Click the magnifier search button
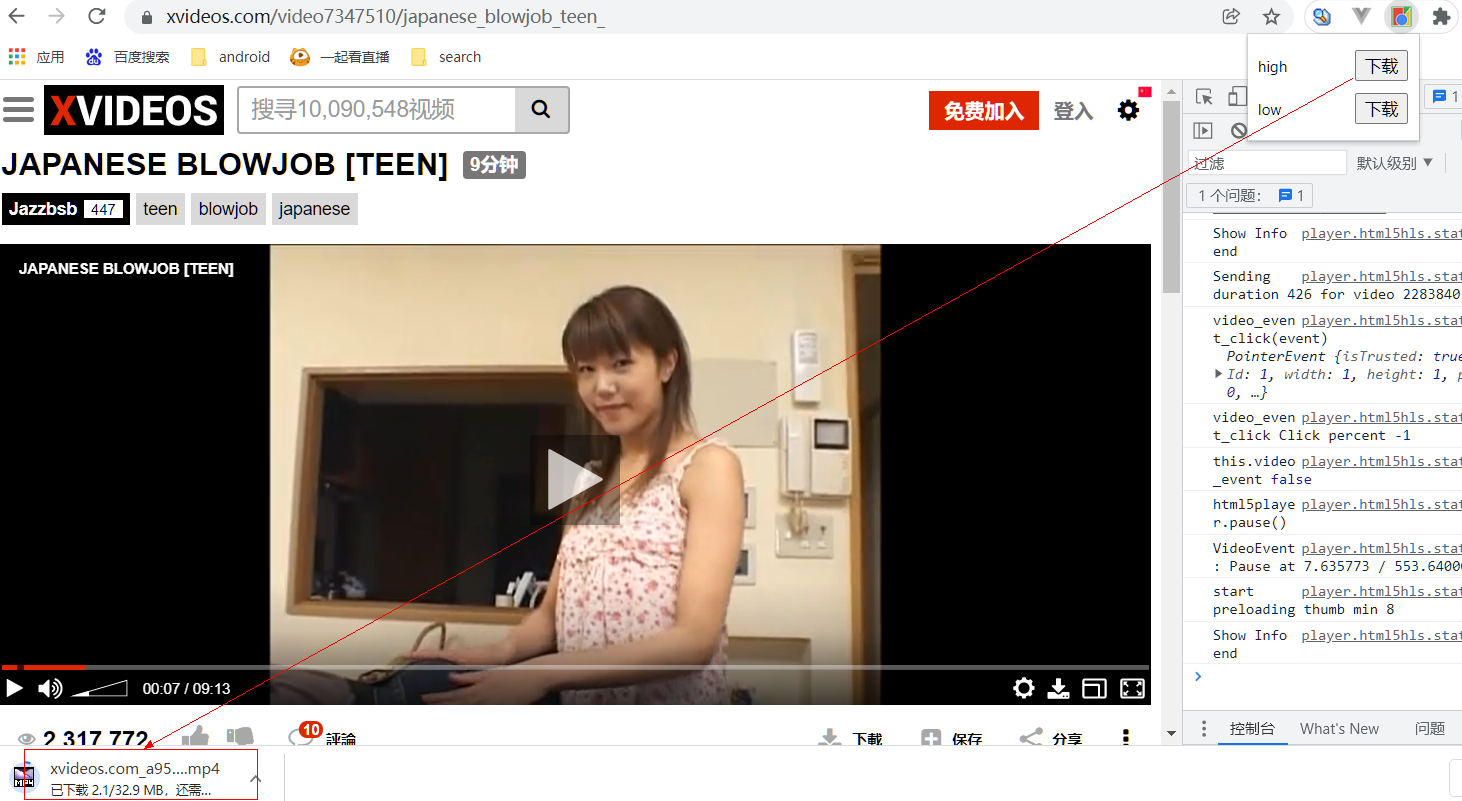The image size is (1462, 801). 541,110
